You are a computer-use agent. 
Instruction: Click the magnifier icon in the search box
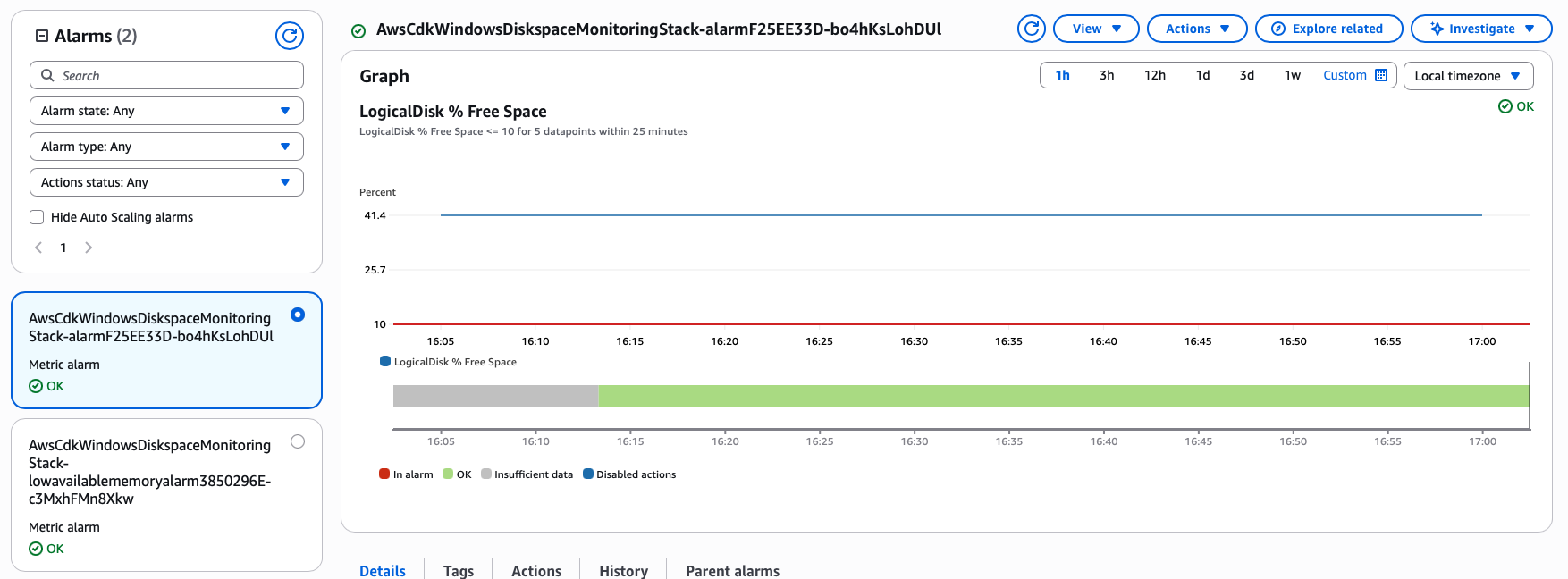click(x=48, y=76)
